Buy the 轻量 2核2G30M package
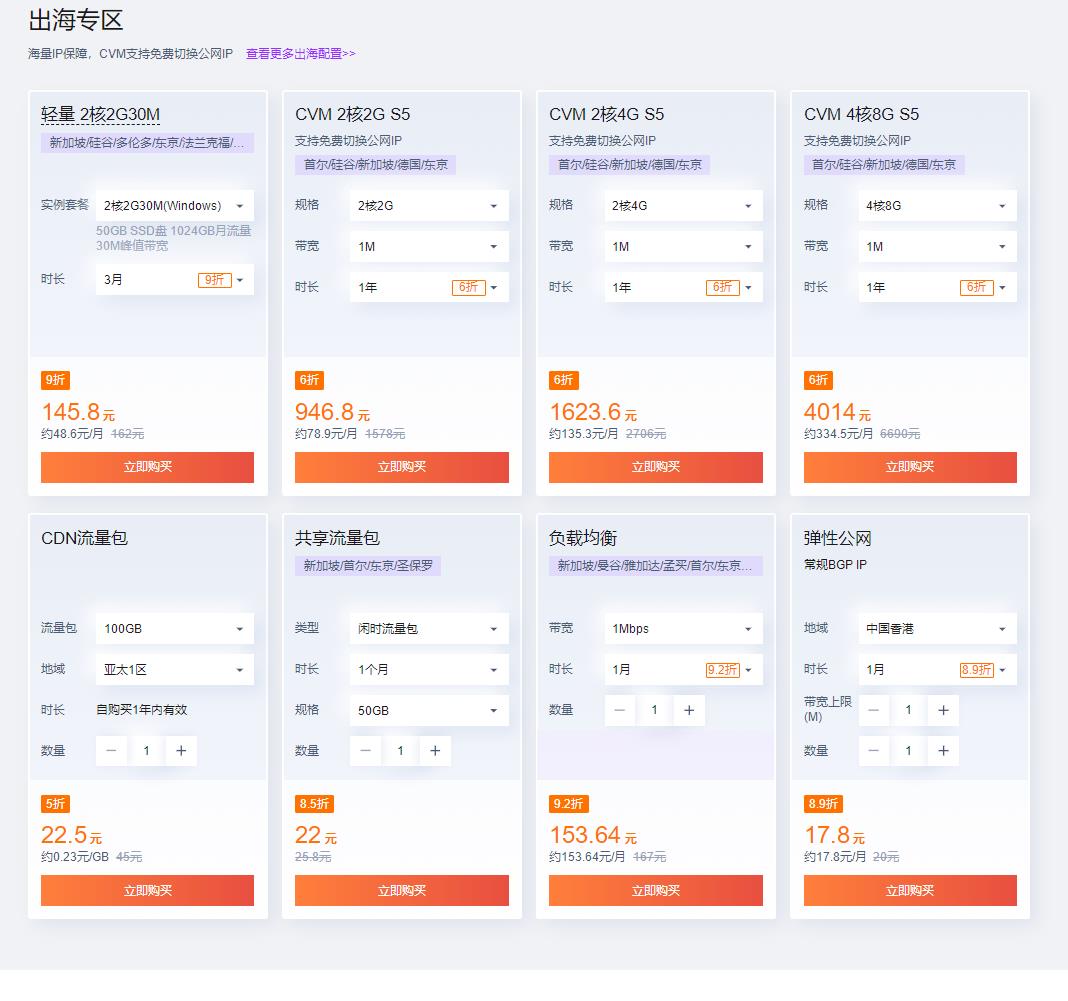Viewport: 1068px width, 1001px height. coord(147,467)
